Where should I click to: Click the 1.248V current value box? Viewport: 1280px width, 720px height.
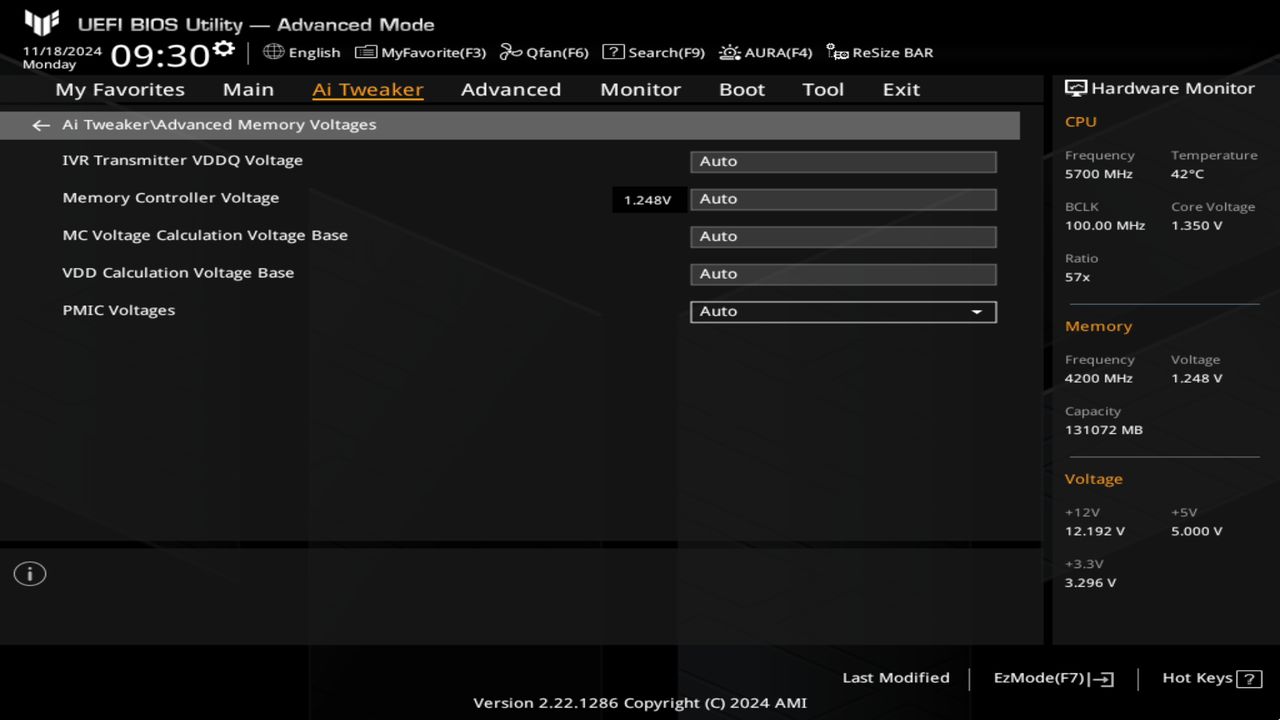648,200
